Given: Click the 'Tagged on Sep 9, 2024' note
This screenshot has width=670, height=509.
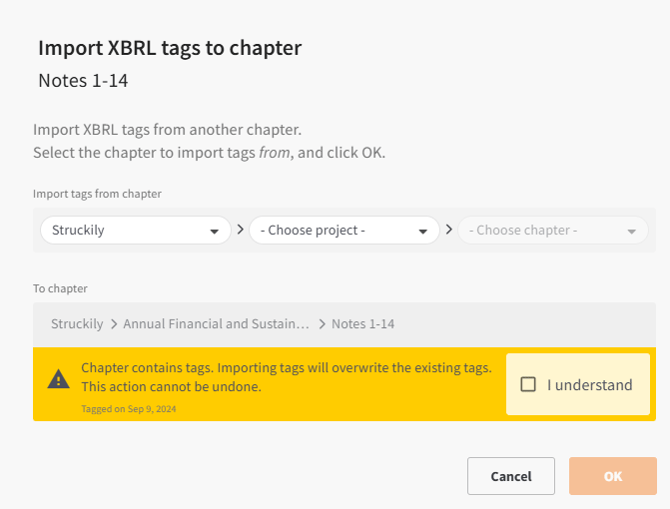Looking at the screenshot, I should click(127, 408).
